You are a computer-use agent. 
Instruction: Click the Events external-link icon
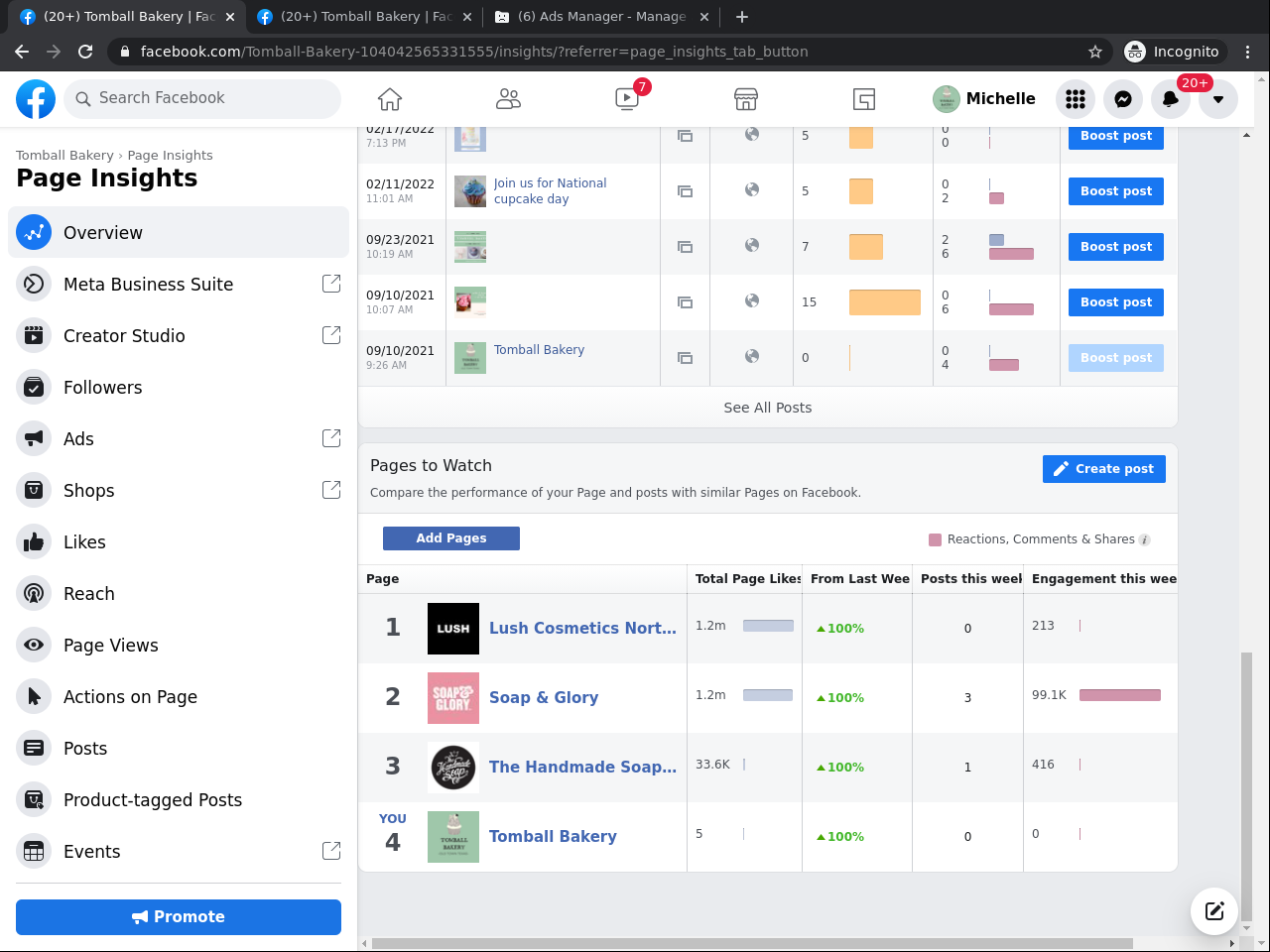(331, 851)
